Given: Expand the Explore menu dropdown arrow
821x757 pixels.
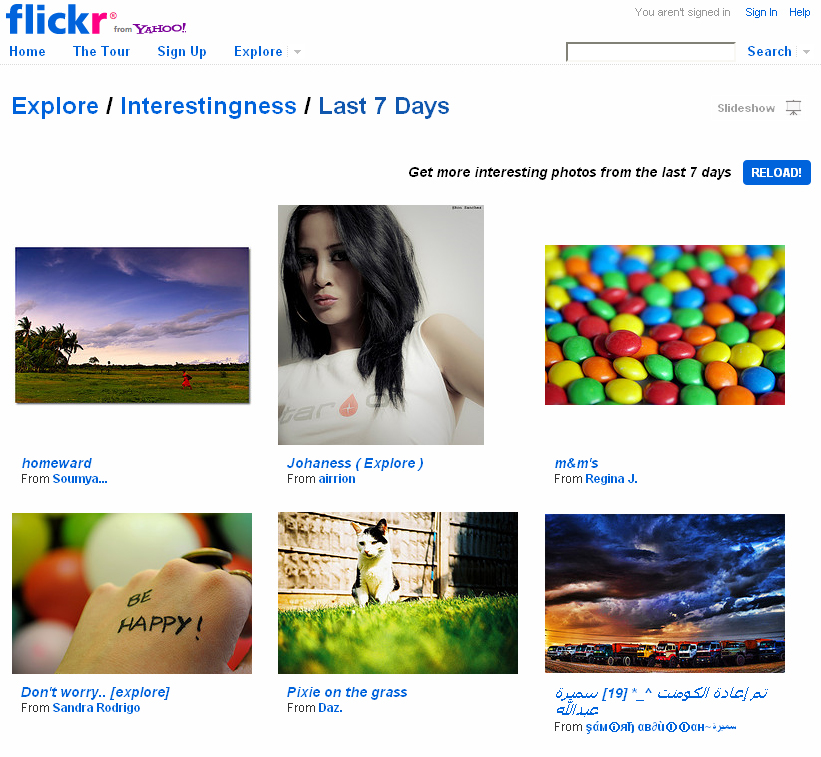Looking at the screenshot, I should [x=297, y=52].
